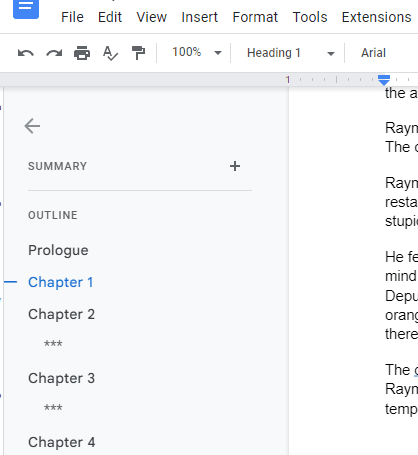Run spelling and grammar check
This screenshot has width=418, height=455.
pyautogui.click(x=110, y=53)
